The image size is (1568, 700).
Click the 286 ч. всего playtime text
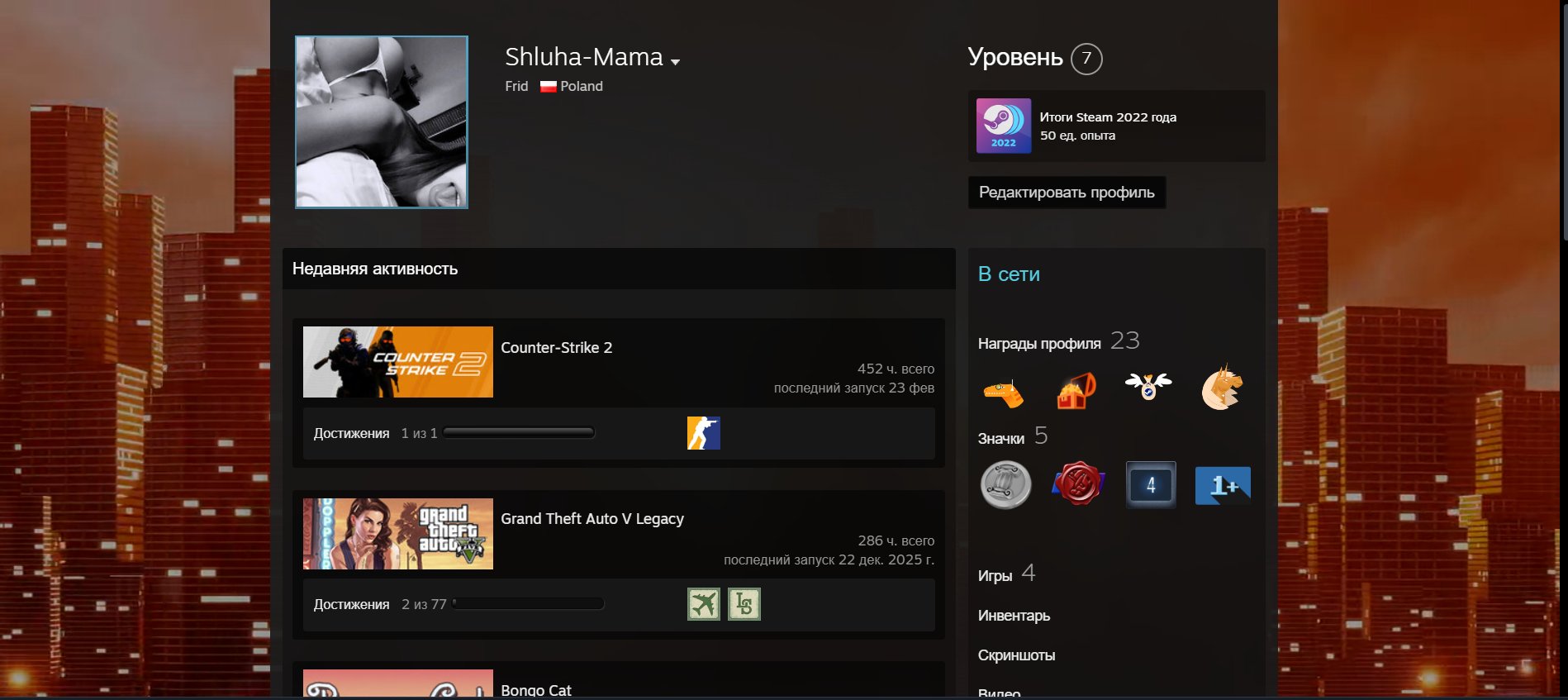click(x=896, y=540)
